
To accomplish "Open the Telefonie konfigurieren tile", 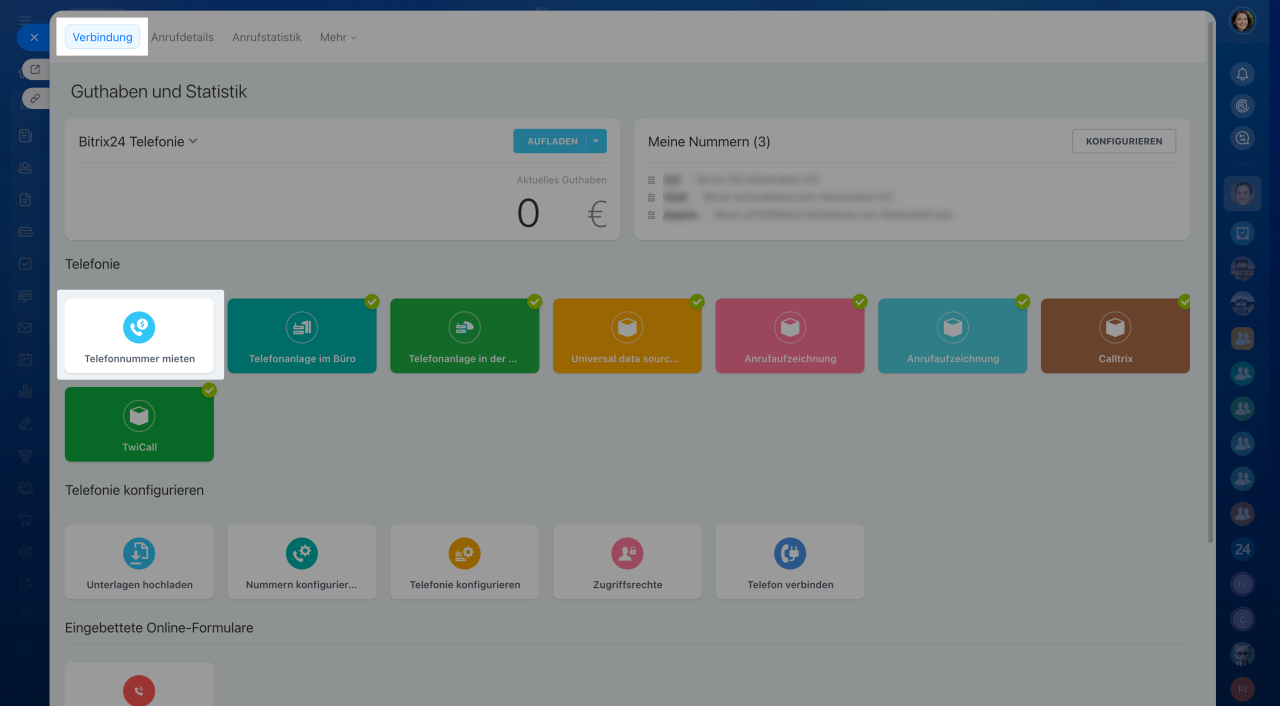I will pos(464,562).
